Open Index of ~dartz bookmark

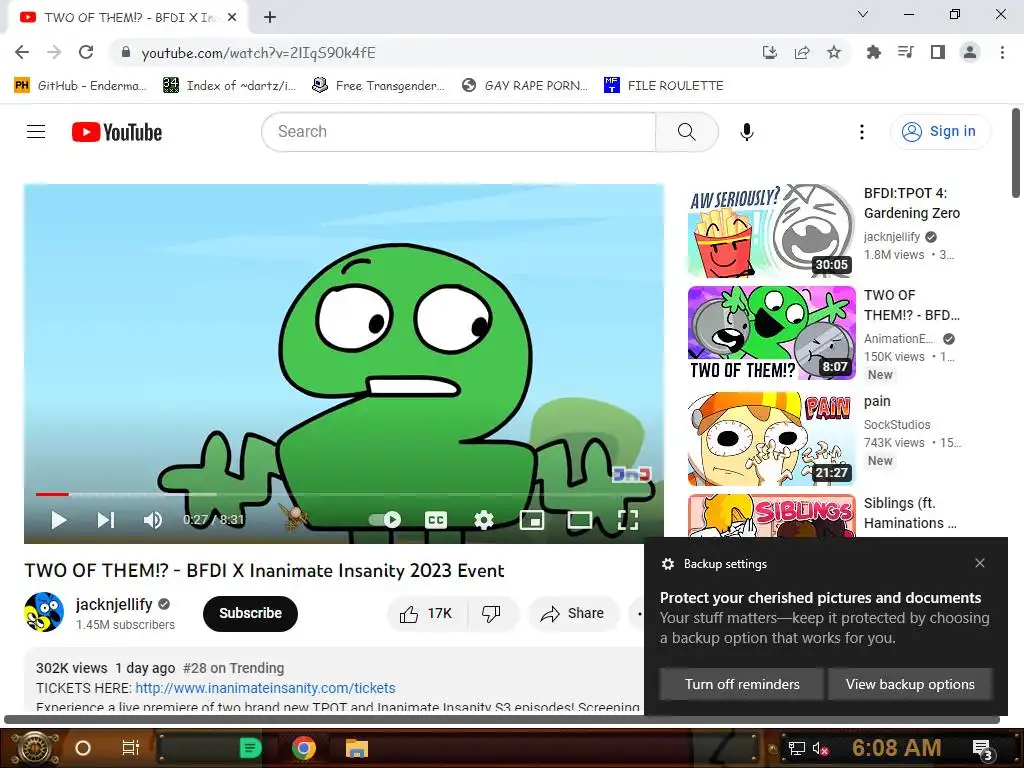pos(230,86)
